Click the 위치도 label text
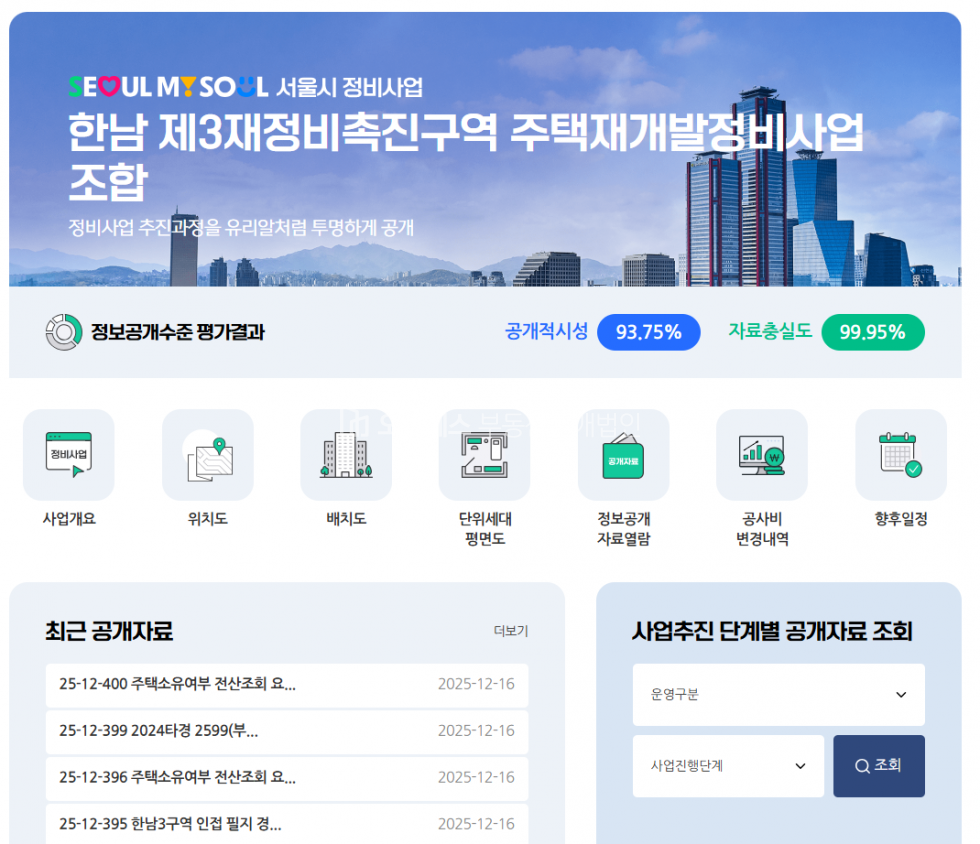Image resolution: width=980 pixels, height=844 pixels. pyautogui.click(x=208, y=519)
